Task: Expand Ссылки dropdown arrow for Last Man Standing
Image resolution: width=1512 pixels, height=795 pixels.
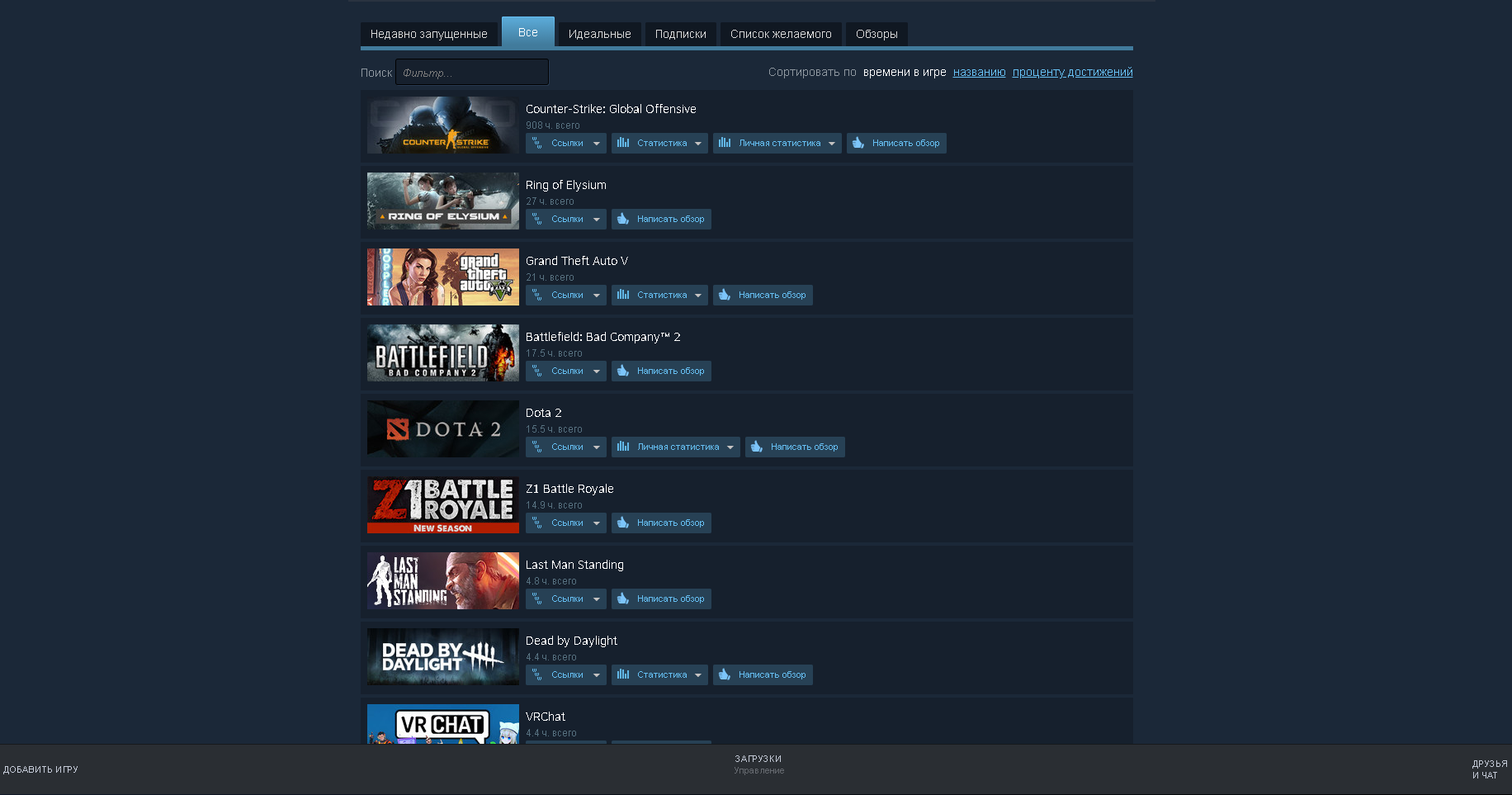Action: [x=597, y=599]
